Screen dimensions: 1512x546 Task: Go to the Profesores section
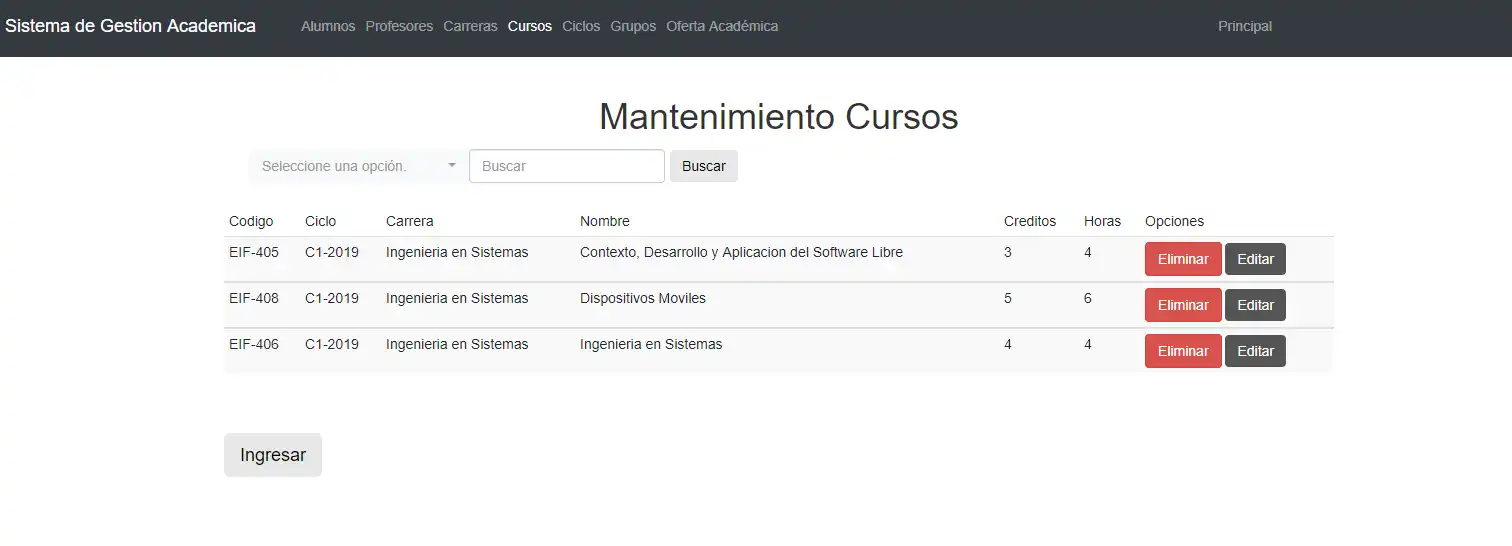pos(399,26)
